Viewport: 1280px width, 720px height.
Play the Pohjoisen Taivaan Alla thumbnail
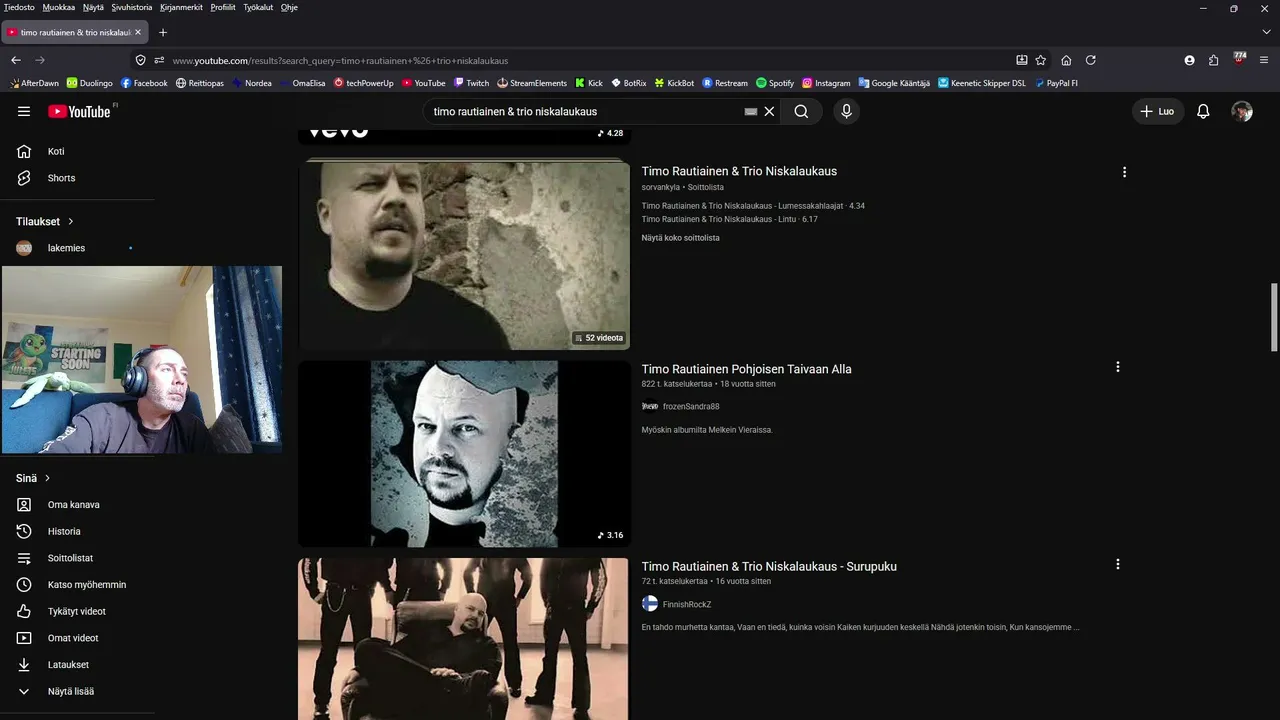(x=464, y=454)
